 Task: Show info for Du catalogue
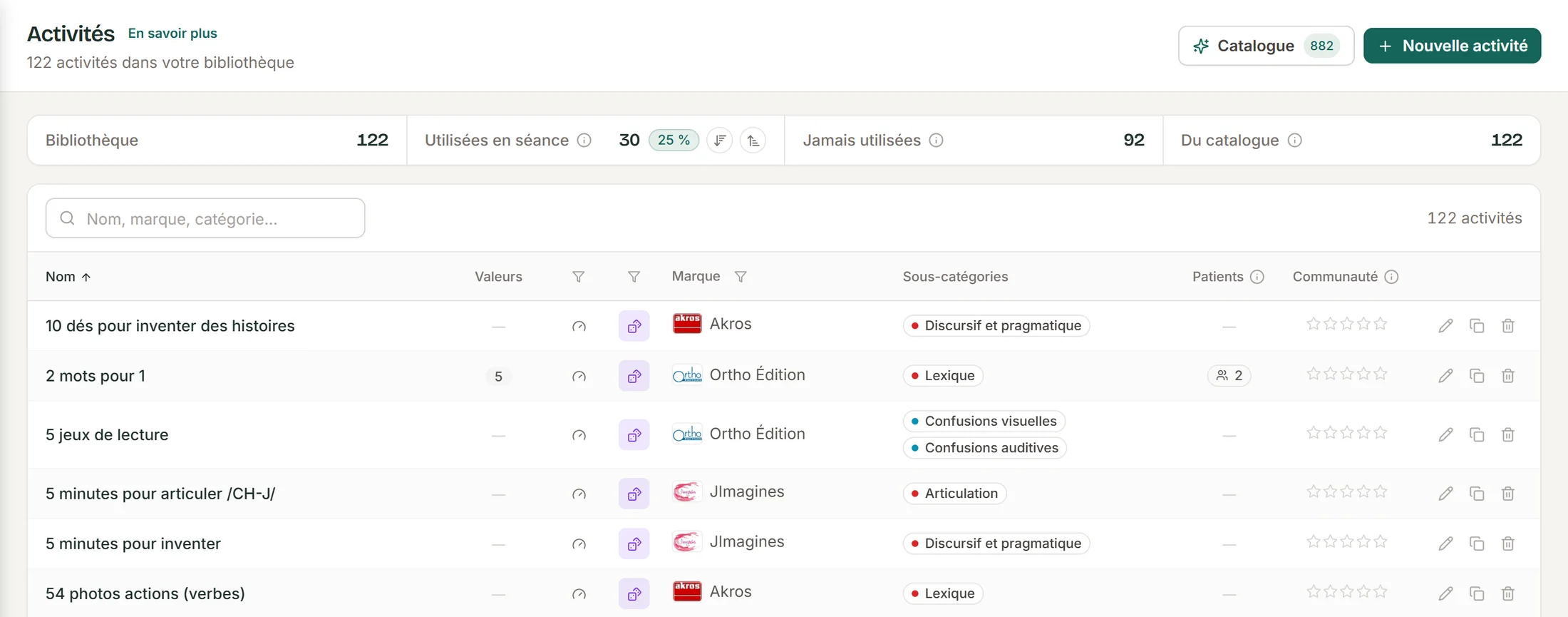(1295, 140)
